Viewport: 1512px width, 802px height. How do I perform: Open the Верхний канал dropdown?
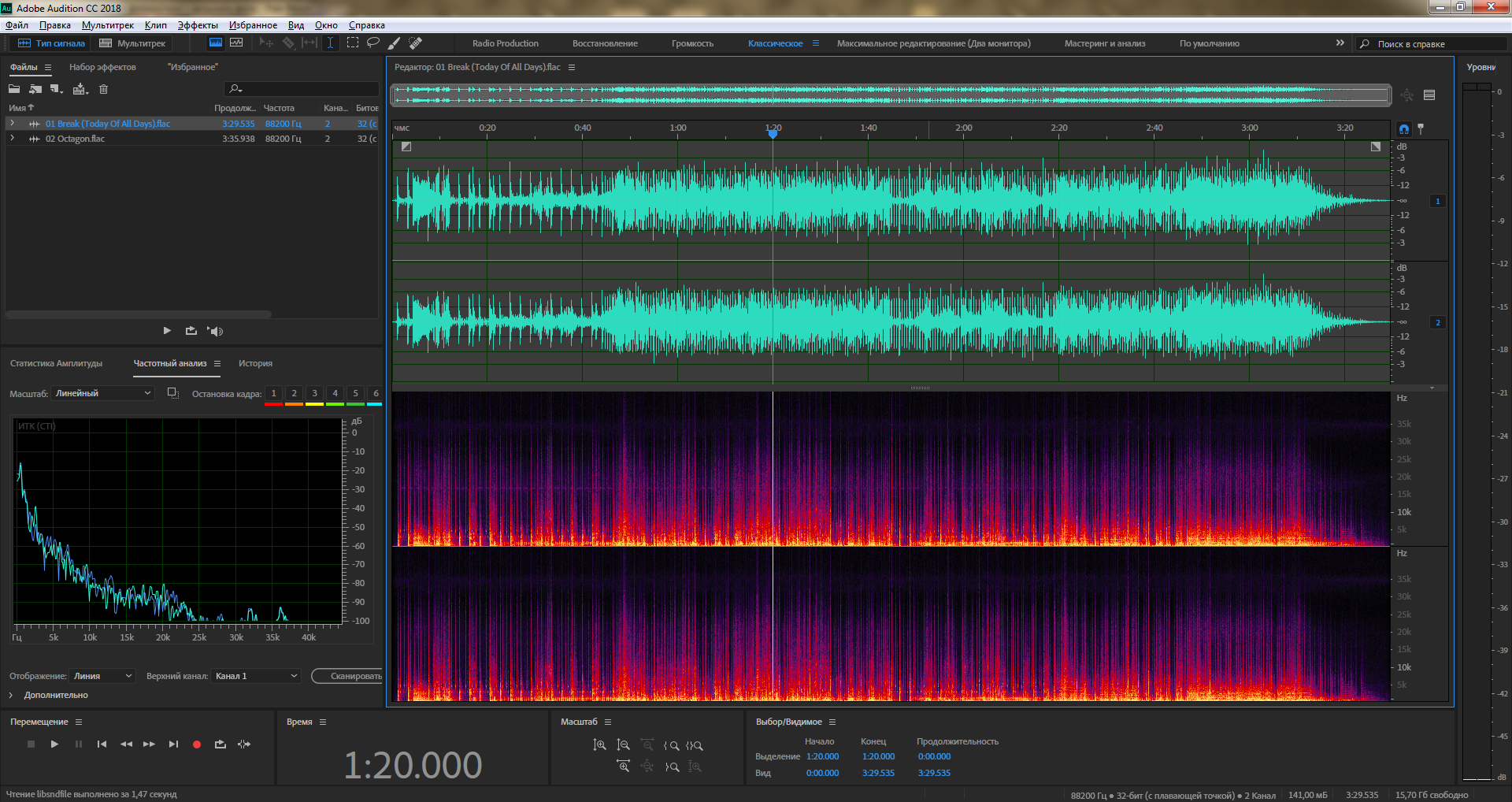(256, 676)
